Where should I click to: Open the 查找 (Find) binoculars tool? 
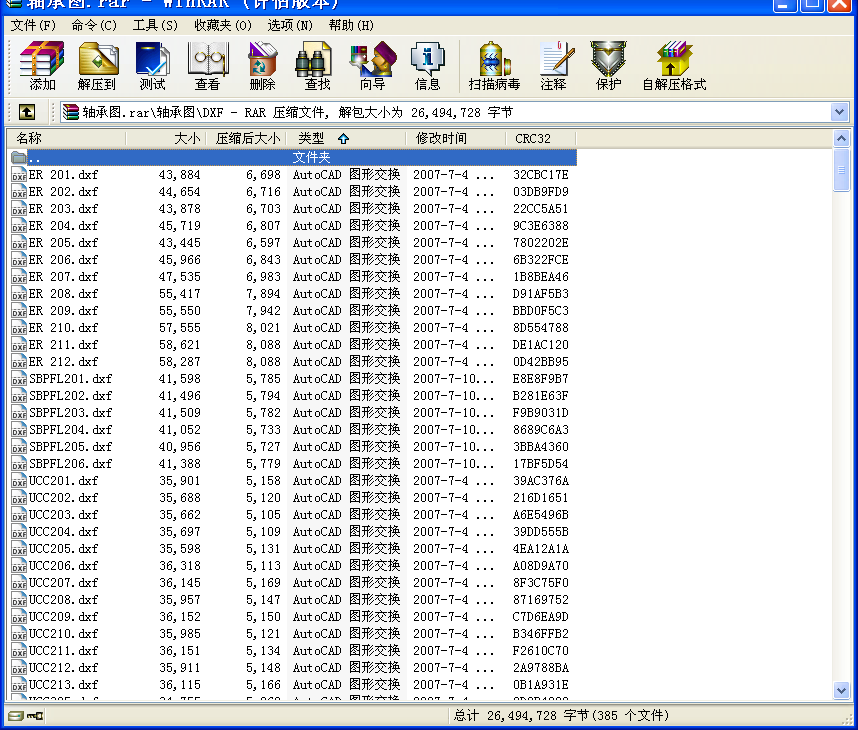coord(317,66)
